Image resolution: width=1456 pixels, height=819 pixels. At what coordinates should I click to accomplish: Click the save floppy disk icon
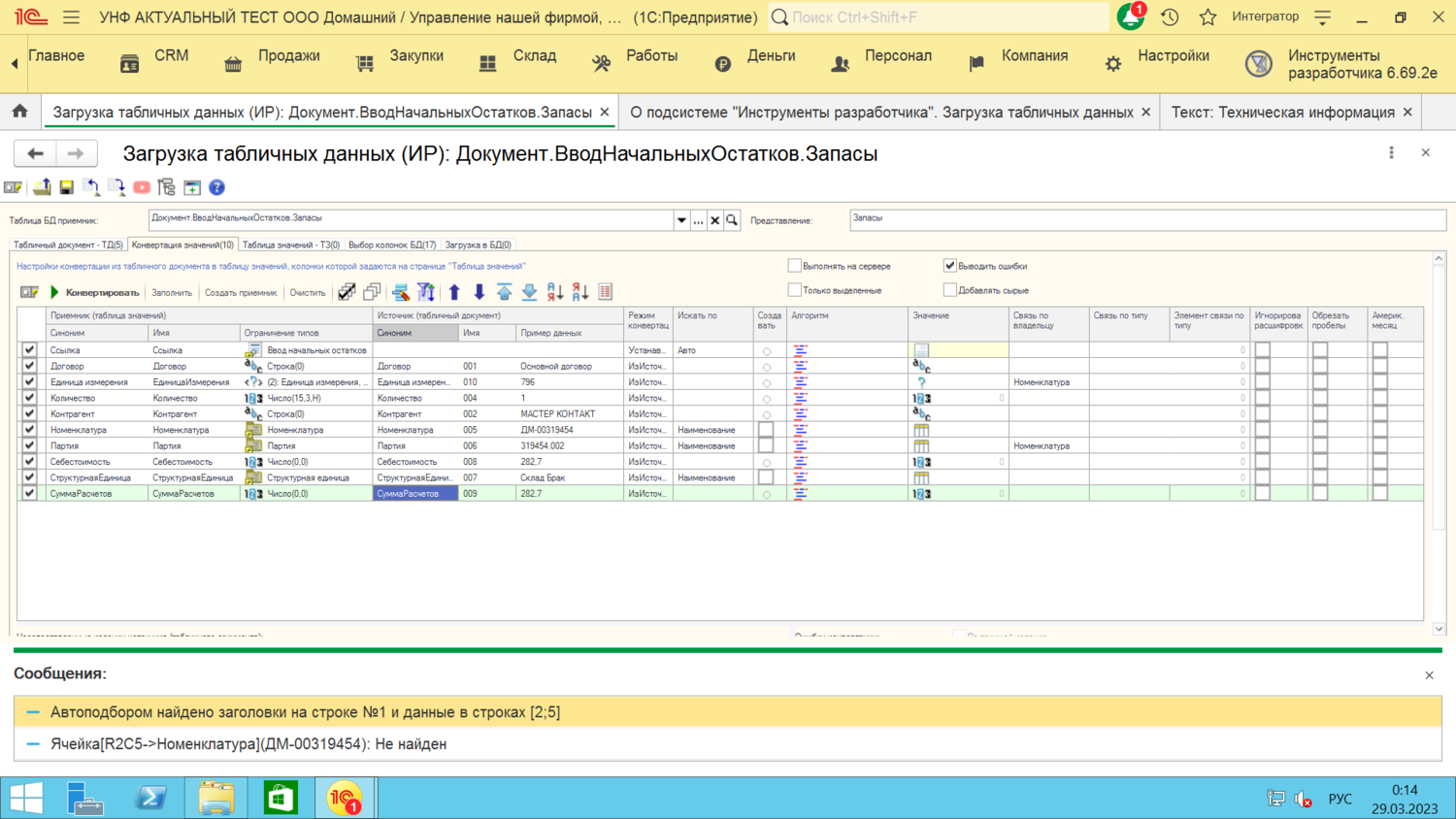pyautogui.click(x=66, y=187)
